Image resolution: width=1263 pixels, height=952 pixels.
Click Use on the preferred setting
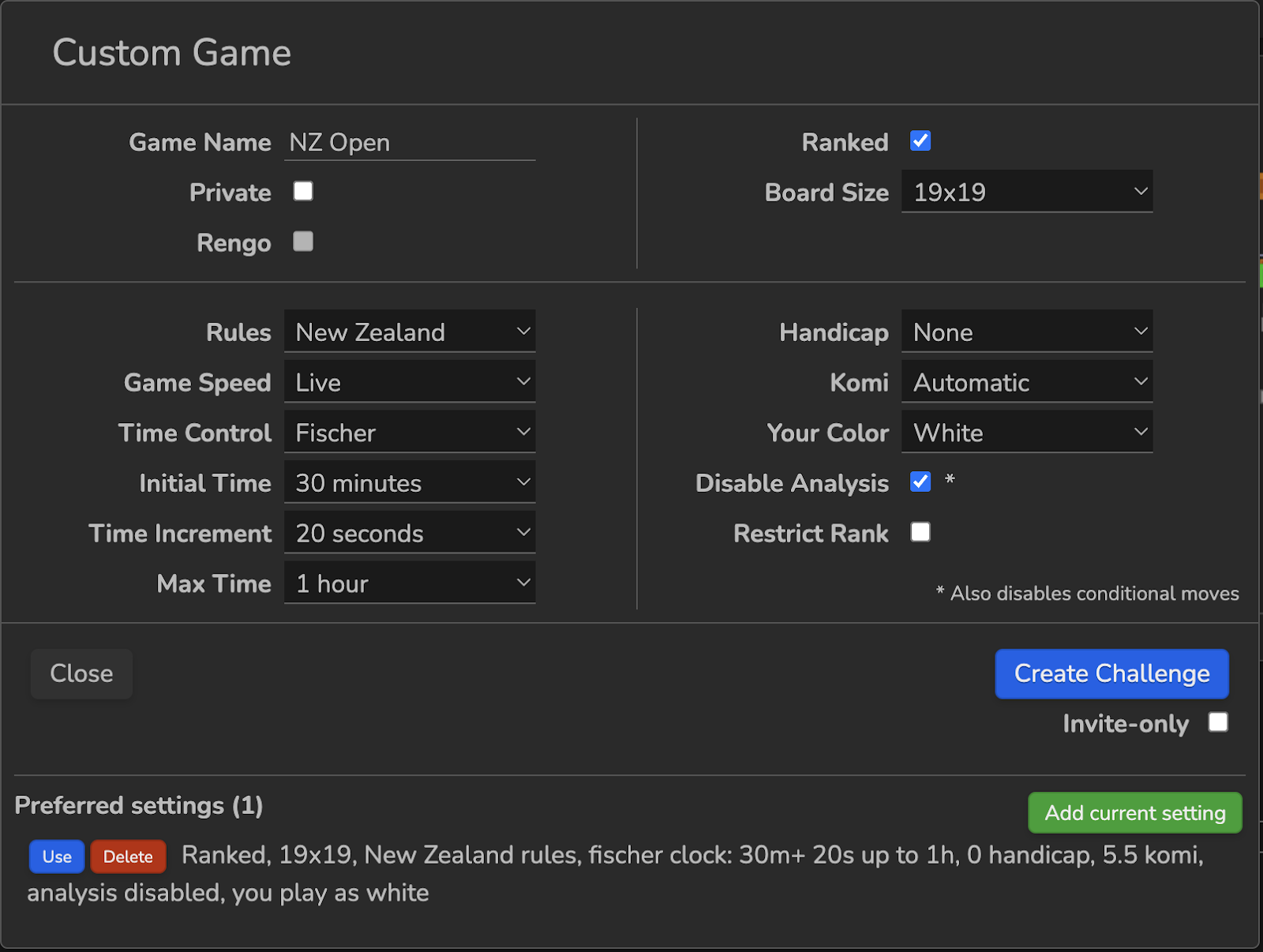click(57, 856)
